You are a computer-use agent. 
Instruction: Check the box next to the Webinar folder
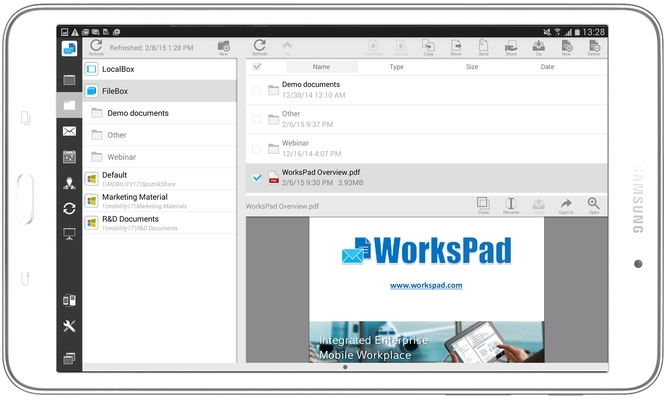(x=256, y=149)
